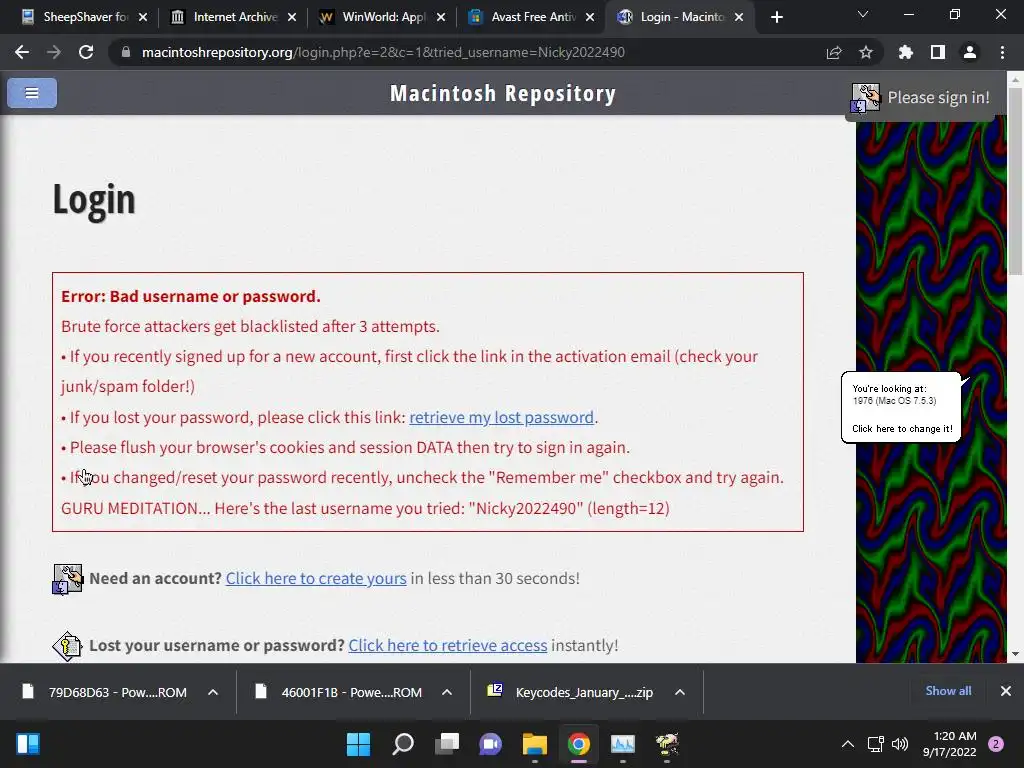Open the SheepShaver taskbar app icon
Viewport: 1024px width, 768px height.
coord(667,744)
